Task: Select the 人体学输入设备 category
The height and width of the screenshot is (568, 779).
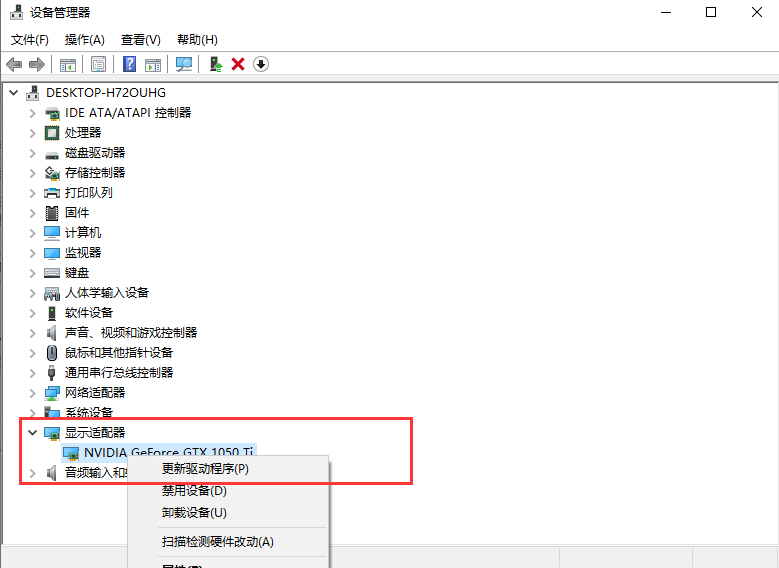Action: [106, 292]
